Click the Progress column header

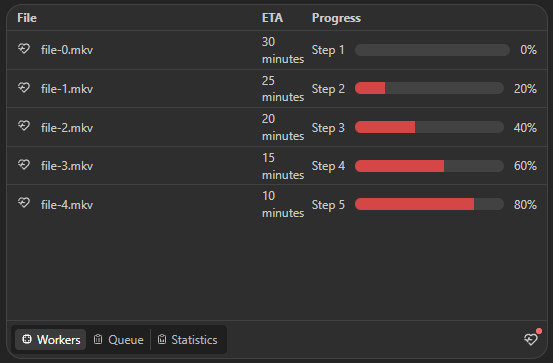tap(336, 18)
